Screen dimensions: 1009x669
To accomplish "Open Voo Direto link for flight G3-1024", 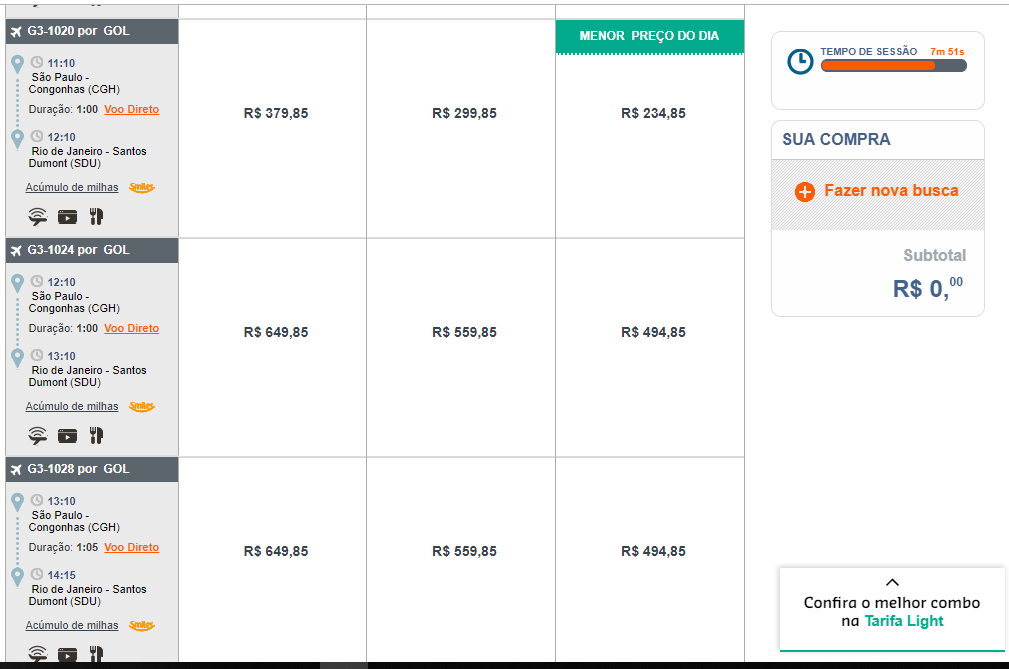I will tap(131, 328).
